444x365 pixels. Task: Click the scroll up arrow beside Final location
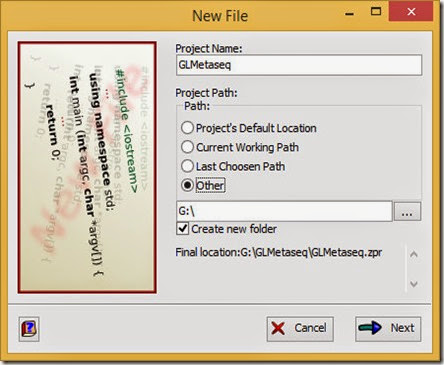point(414,255)
